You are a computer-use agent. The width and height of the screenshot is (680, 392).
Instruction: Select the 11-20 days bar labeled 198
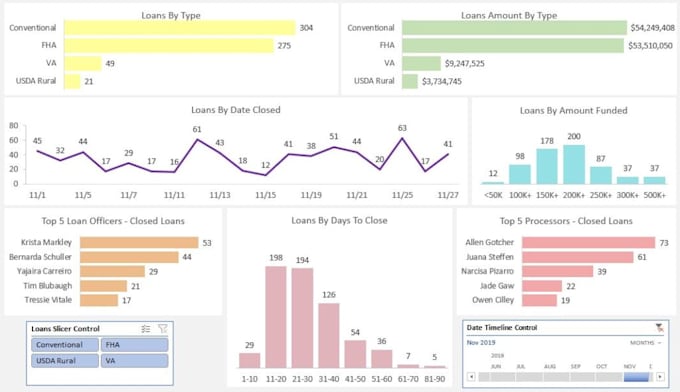coord(276,317)
